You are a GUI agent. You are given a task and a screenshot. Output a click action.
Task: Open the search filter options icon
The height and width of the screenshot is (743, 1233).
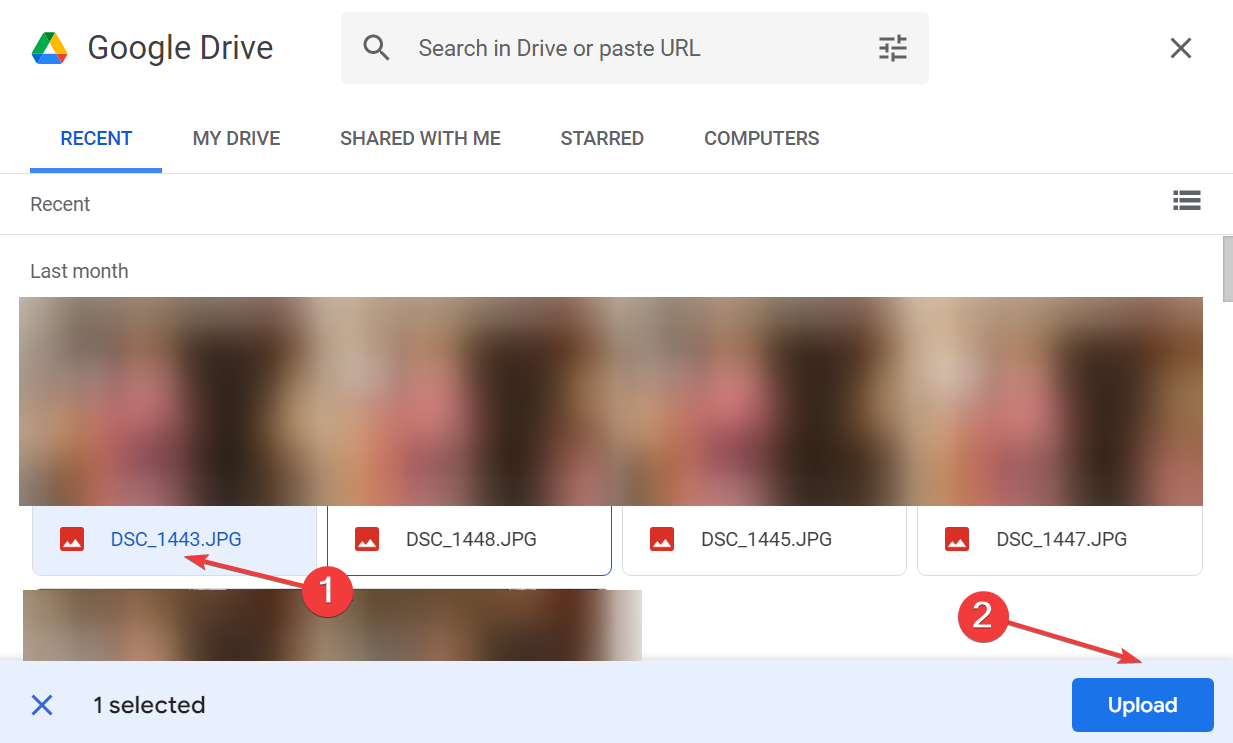892,48
